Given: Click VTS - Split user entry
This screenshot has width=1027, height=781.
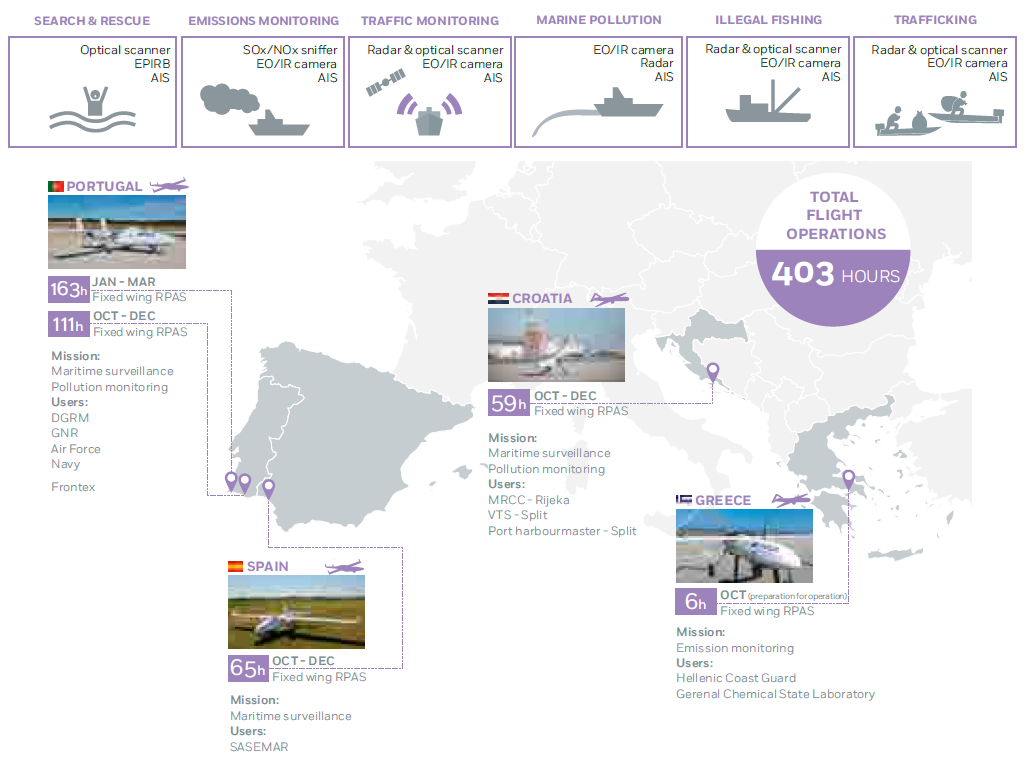Looking at the screenshot, I should (x=517, y=515).
